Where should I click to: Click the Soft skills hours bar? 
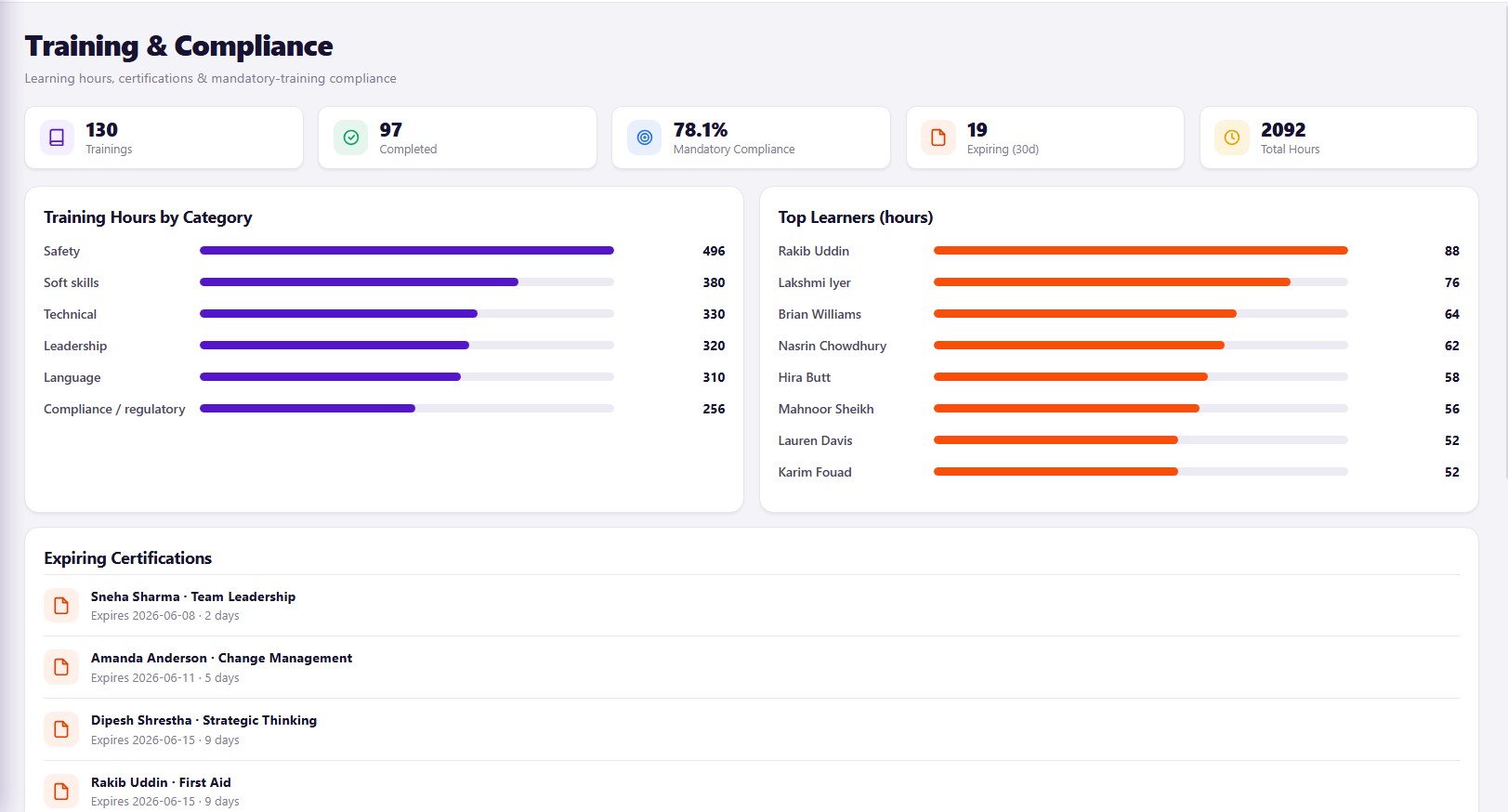pos(407,282)
